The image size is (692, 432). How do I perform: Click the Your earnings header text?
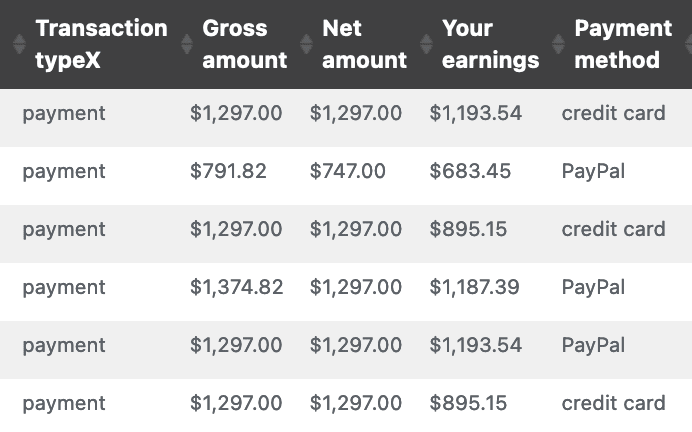pyautogui.click(x=490, y=44)
